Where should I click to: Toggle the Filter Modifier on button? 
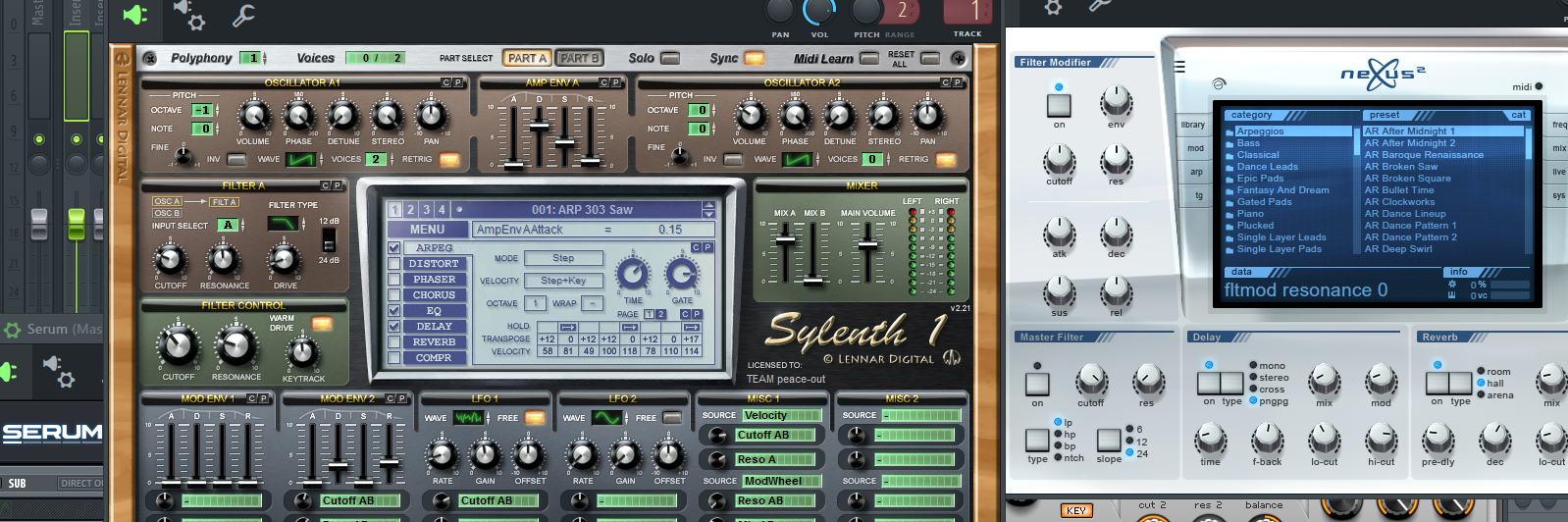point(1059,104)
